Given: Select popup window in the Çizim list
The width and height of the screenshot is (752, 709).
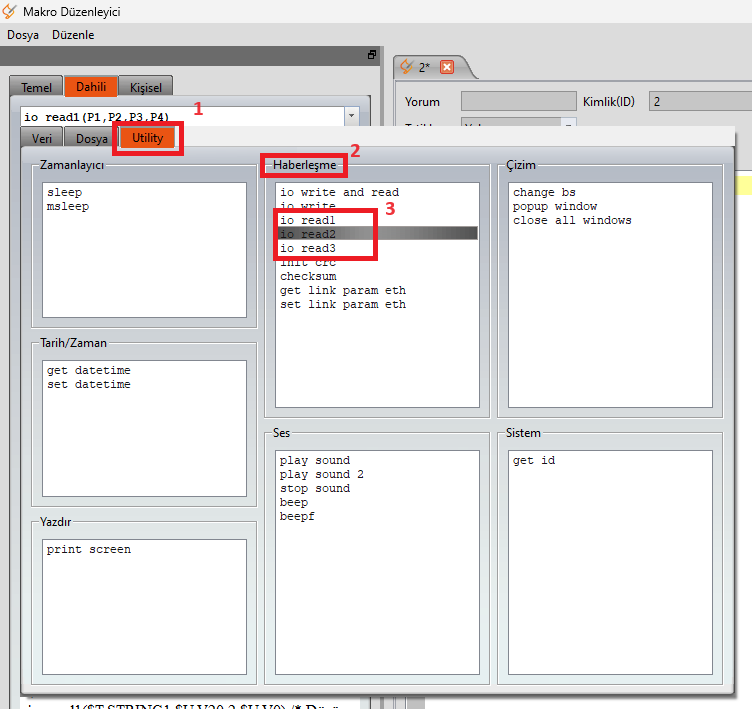Looking at the screenshot, I should click(x=555, y=206).
